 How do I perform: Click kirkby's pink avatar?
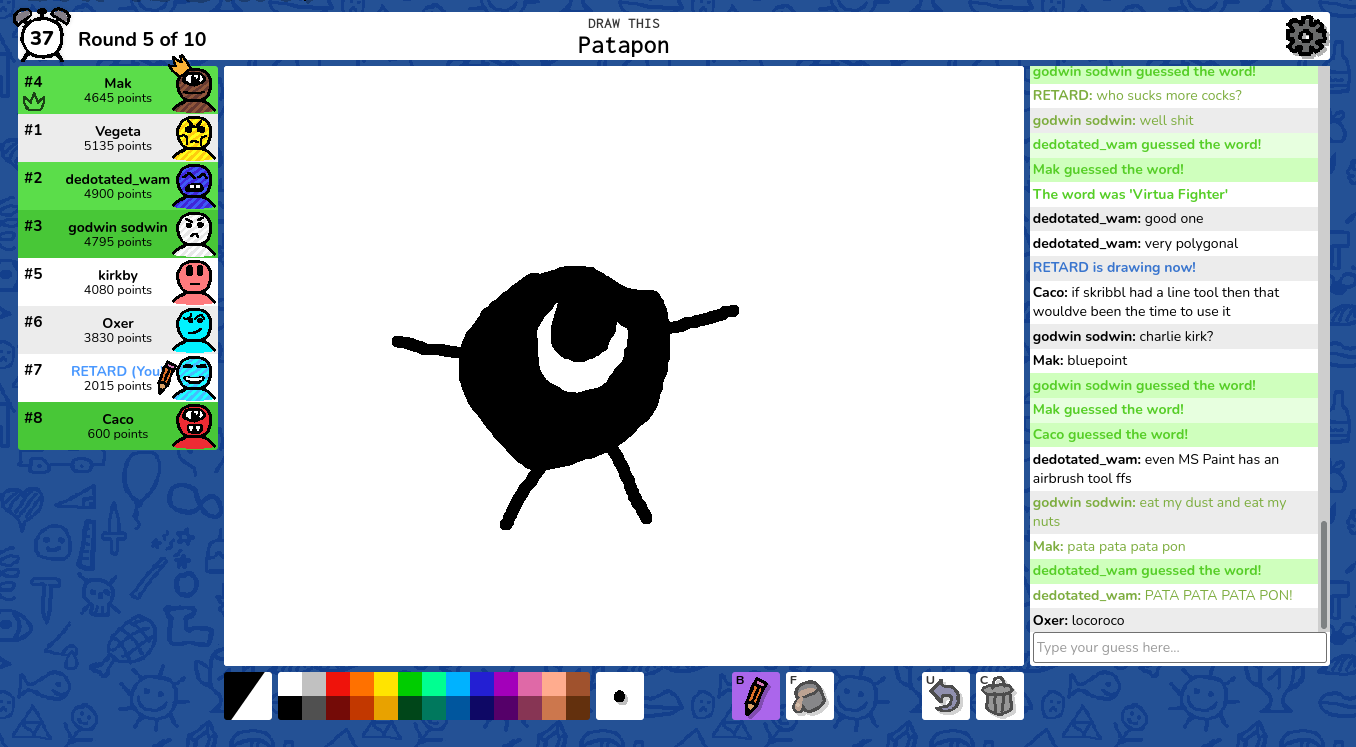point(194,282)
